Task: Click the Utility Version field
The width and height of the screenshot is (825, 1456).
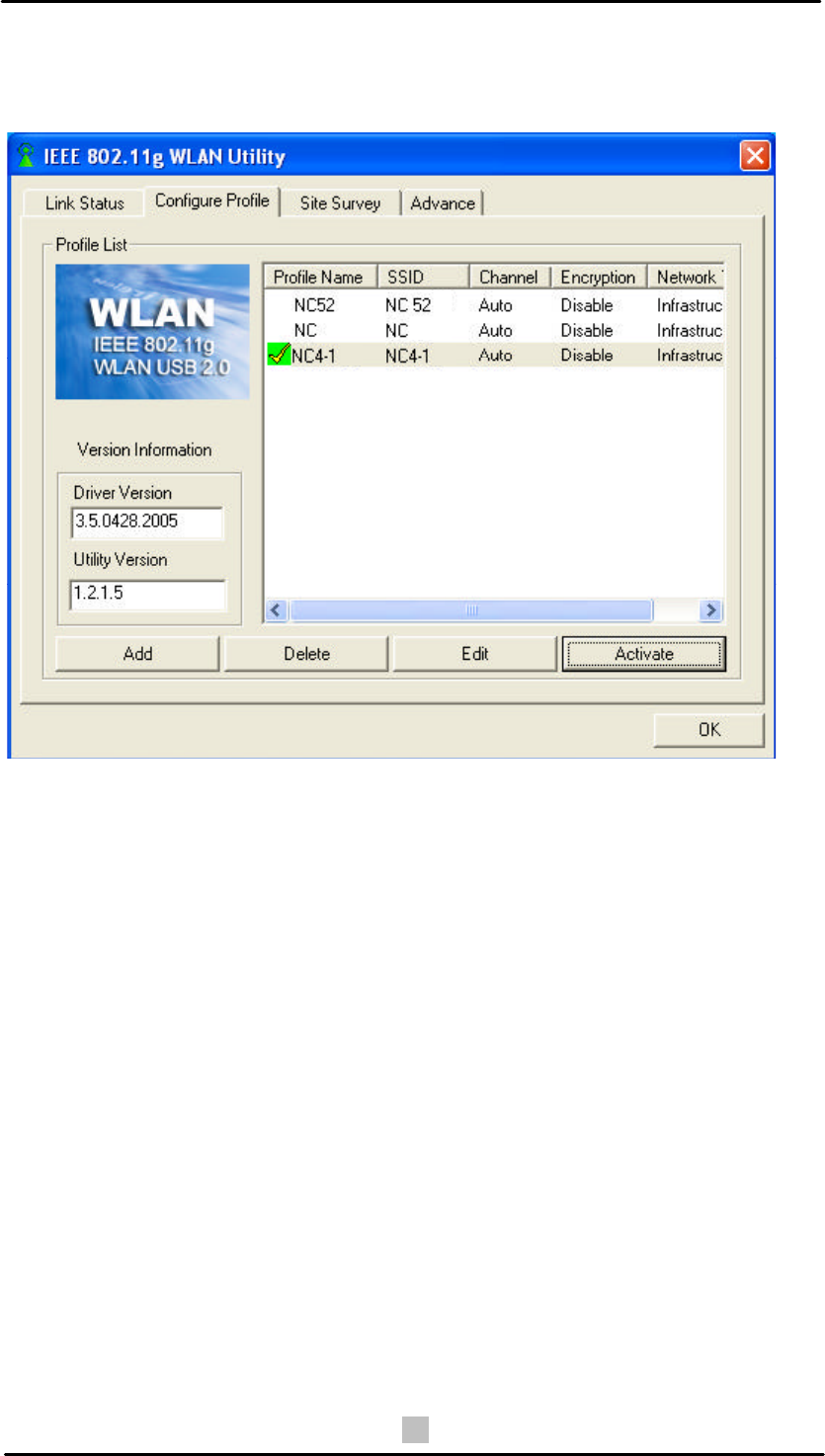Action: point(147,596)
